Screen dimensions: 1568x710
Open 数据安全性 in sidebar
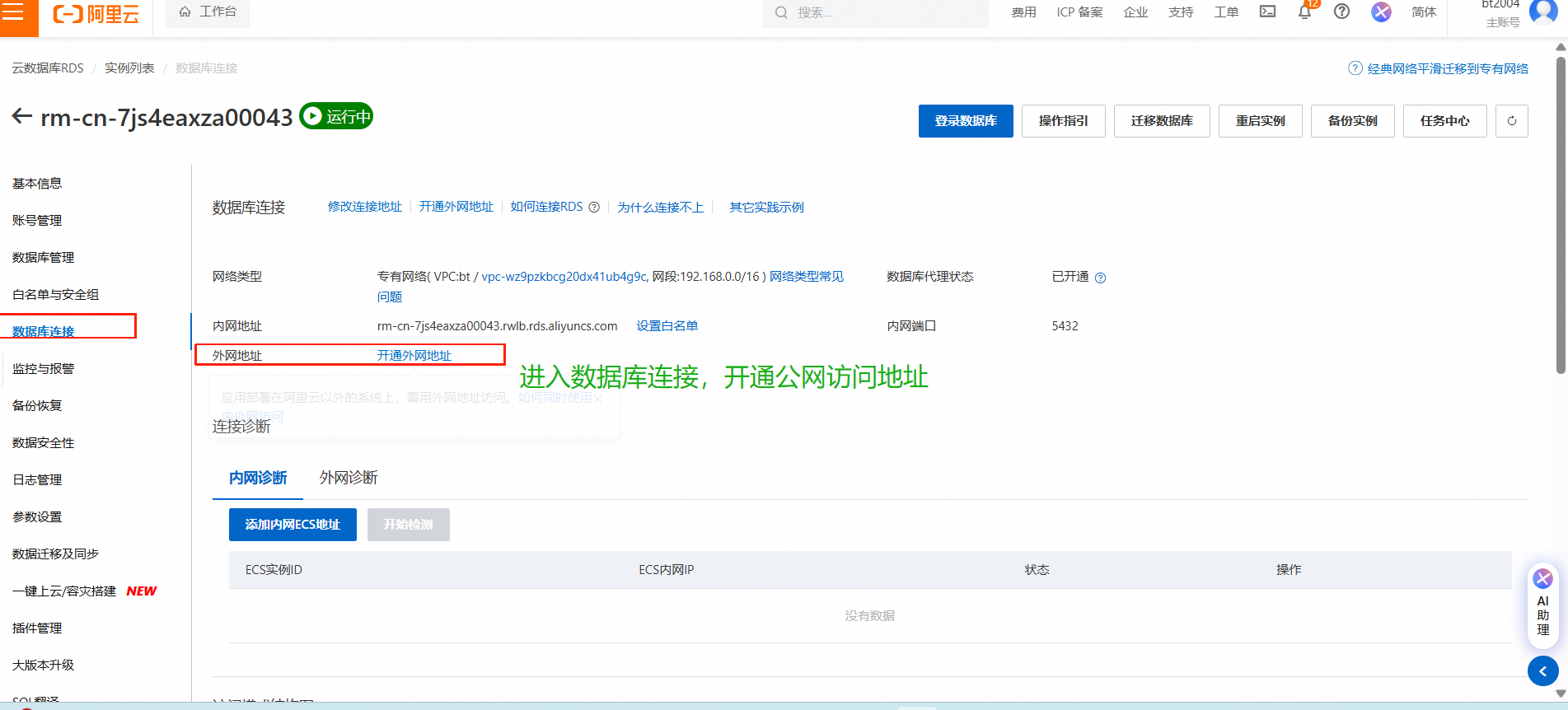coord(44,443)
